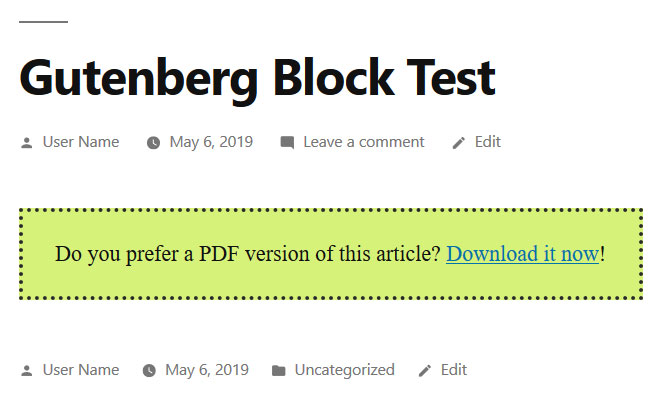Select the footer May 6, 2019 date link

(x=207, y=370)
